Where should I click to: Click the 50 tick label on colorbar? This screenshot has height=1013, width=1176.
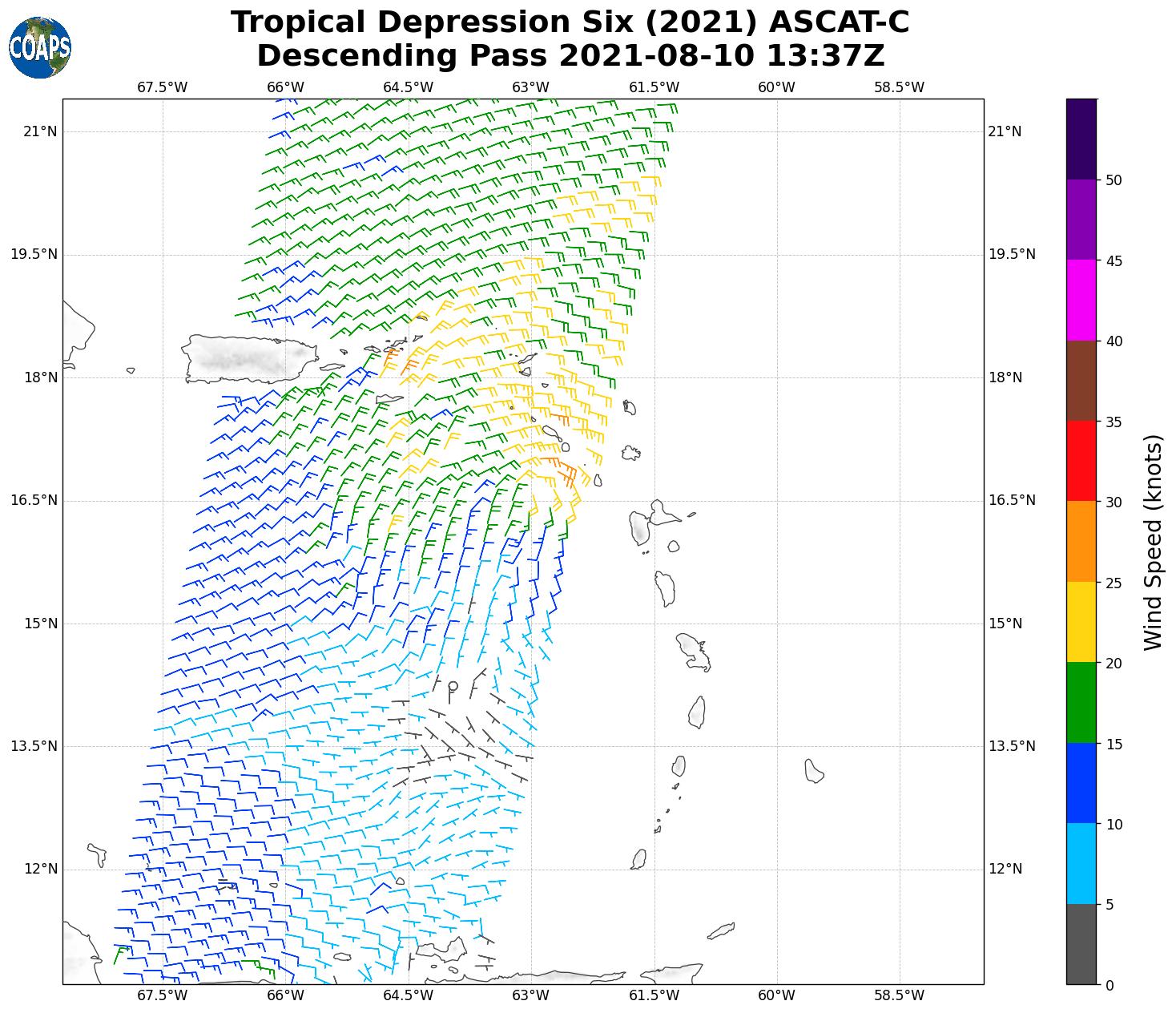1113,180
